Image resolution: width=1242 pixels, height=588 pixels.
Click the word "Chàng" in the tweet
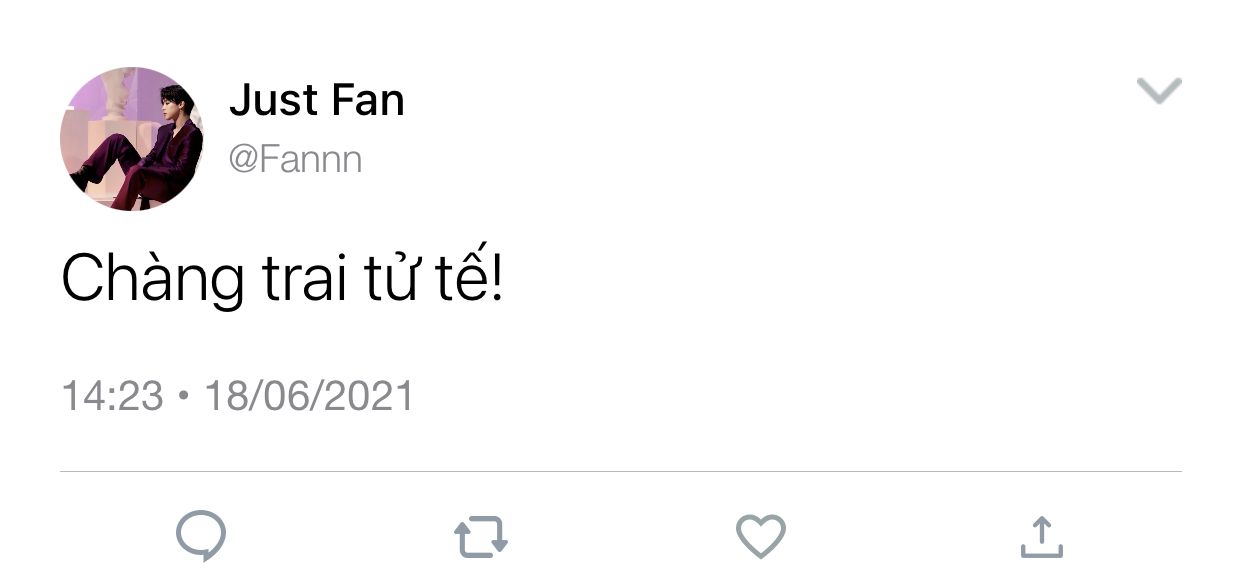click(x=153, y=280)
